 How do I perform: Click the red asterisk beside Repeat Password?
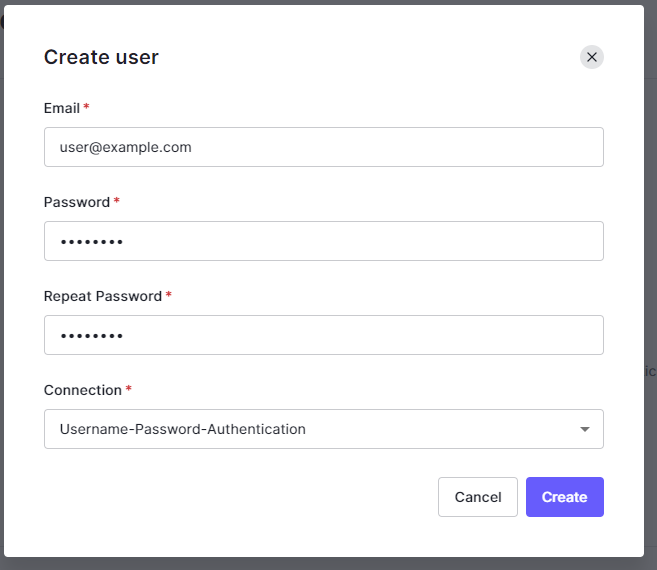click(x=168, y=295)
